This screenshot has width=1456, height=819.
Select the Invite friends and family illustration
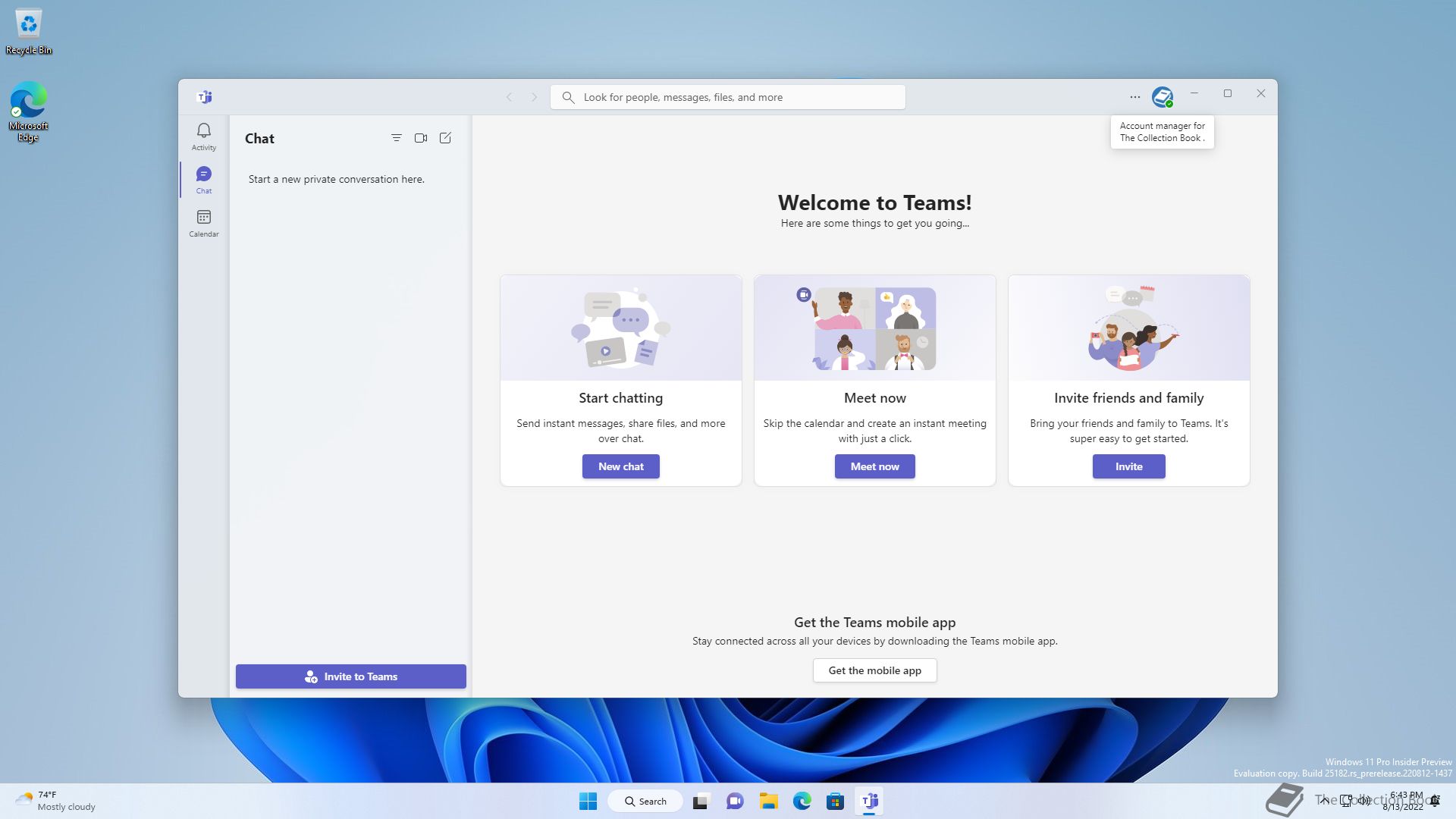click(x=1129, y=328)
